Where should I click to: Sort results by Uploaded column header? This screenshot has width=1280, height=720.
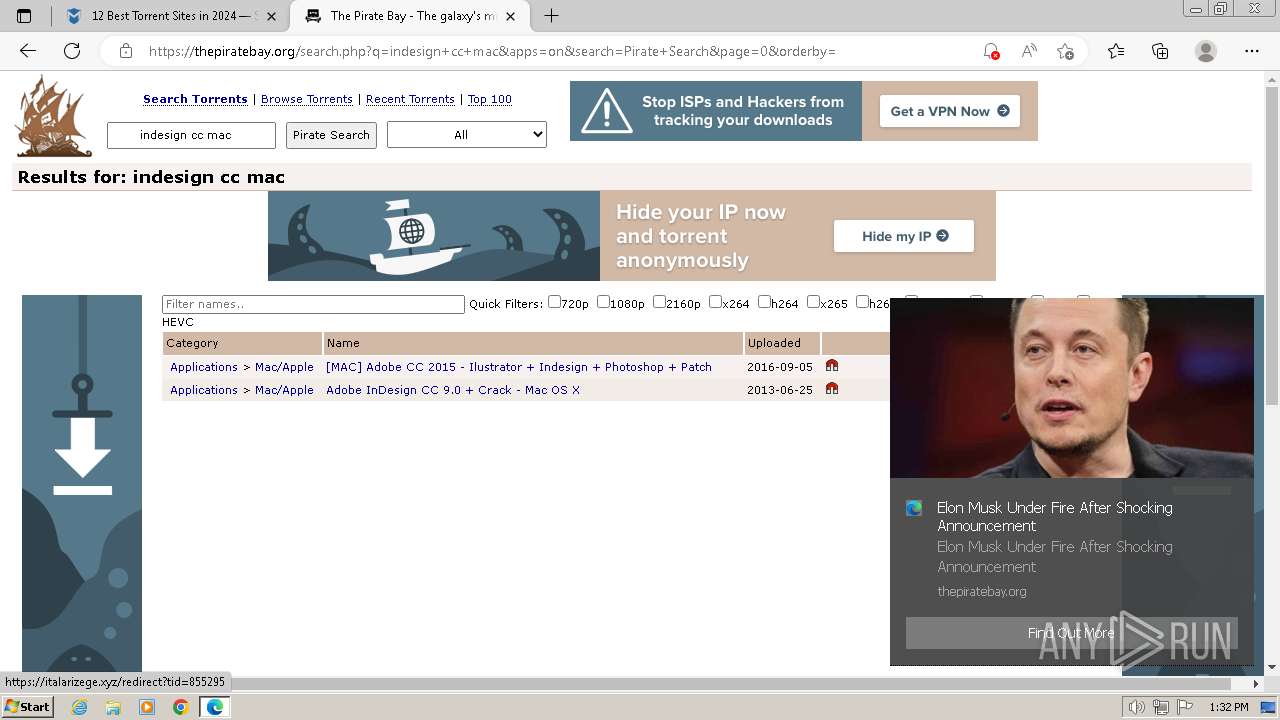pos(782,343)
